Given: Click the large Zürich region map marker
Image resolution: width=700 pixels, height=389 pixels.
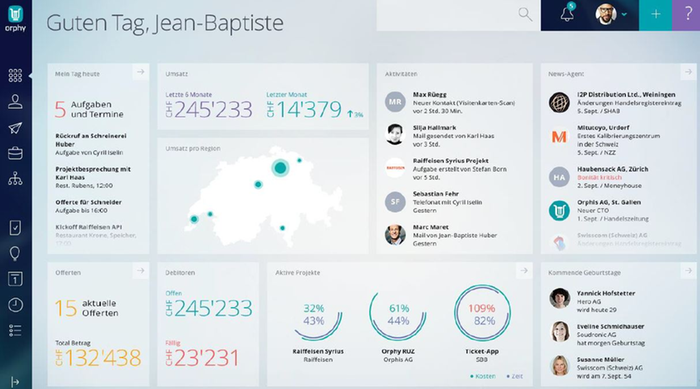Looking at the screenshot, I should pos(280,168).
